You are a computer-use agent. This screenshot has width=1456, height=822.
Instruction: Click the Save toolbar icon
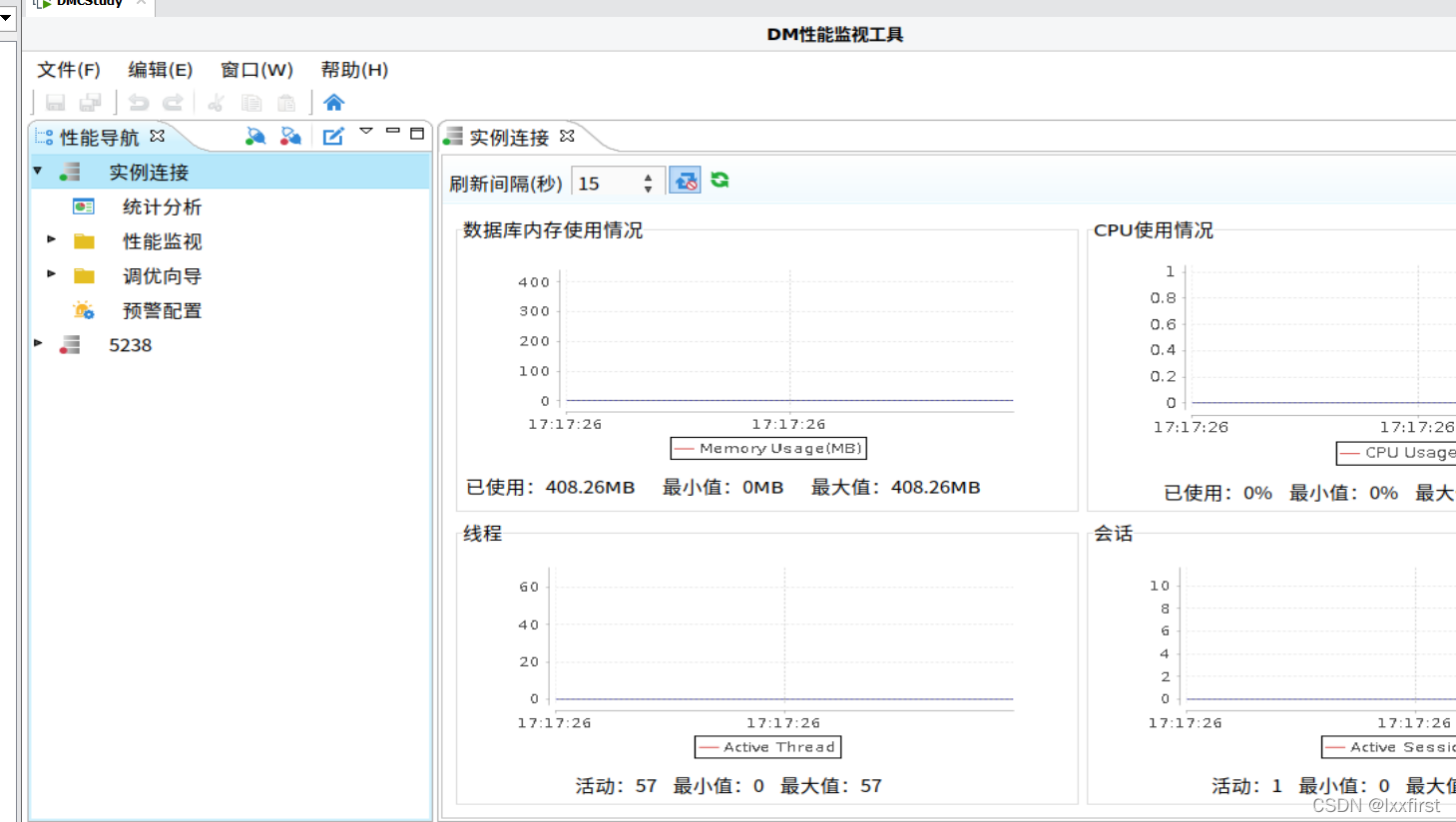pyautogui.click(x=56, y=102)
